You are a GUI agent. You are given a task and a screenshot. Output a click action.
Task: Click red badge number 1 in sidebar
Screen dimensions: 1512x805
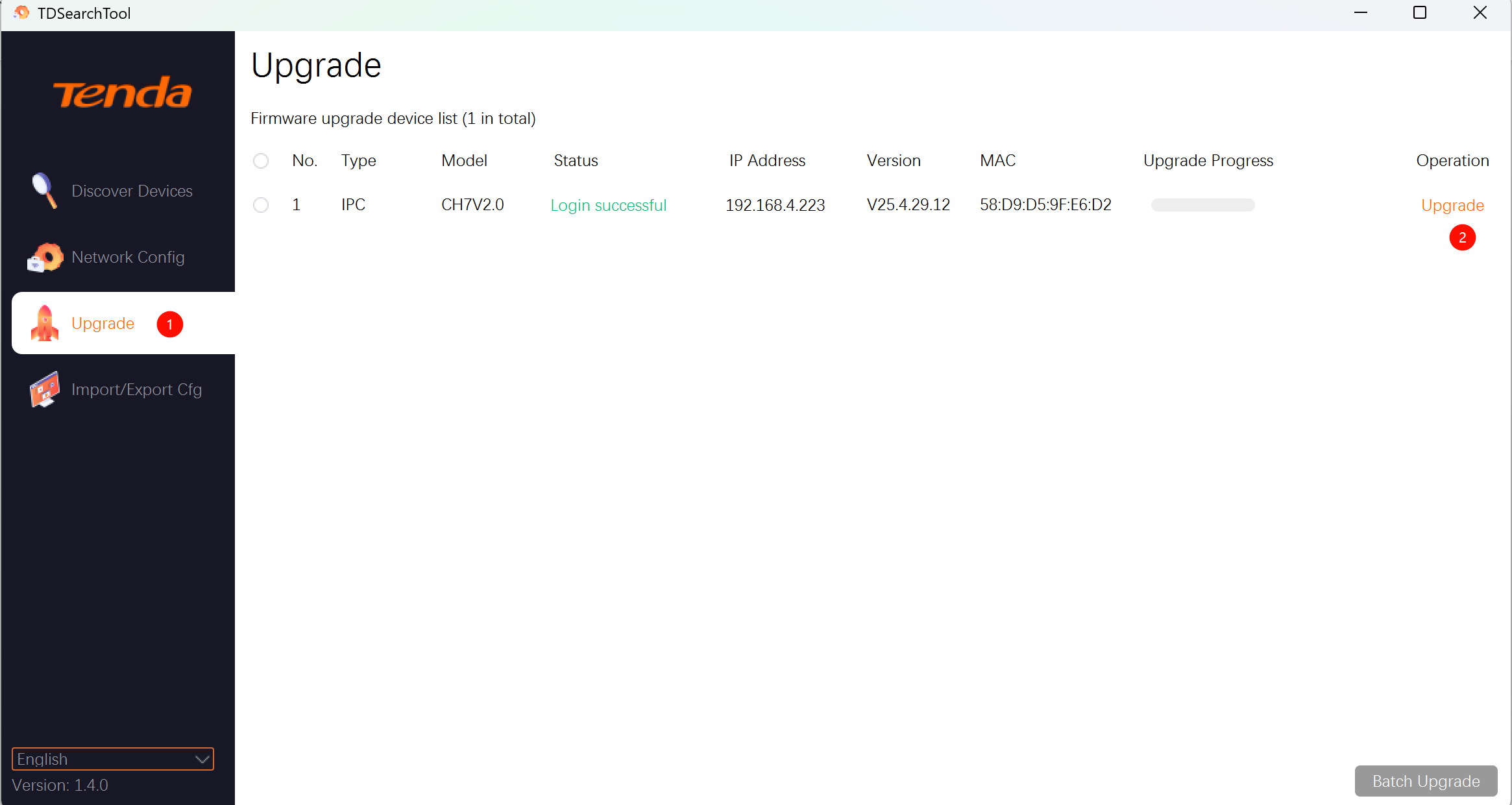point(170,324)
